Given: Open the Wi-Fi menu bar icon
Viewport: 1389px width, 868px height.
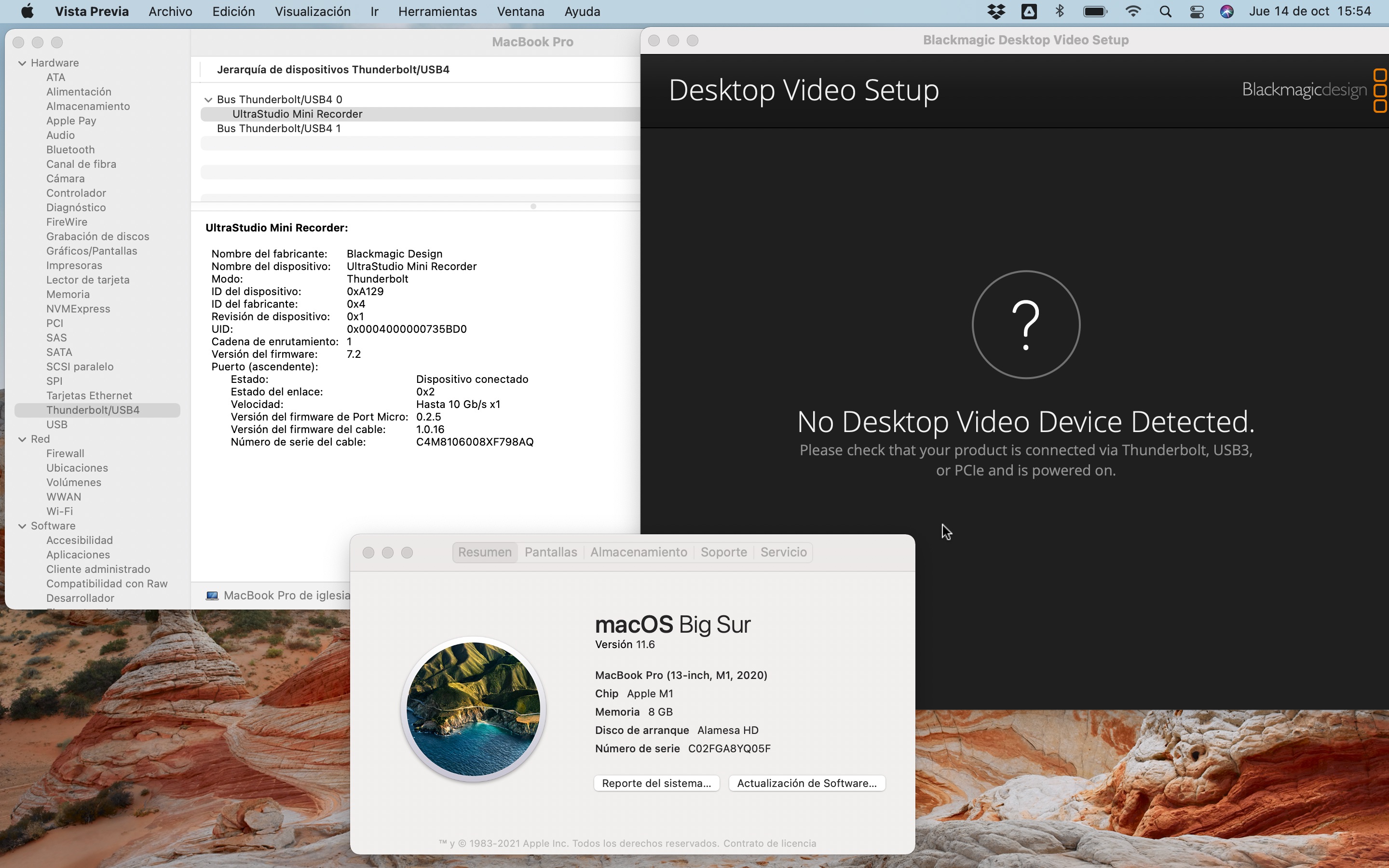Looking at the screenshot, I should [x=1133, y=12].
